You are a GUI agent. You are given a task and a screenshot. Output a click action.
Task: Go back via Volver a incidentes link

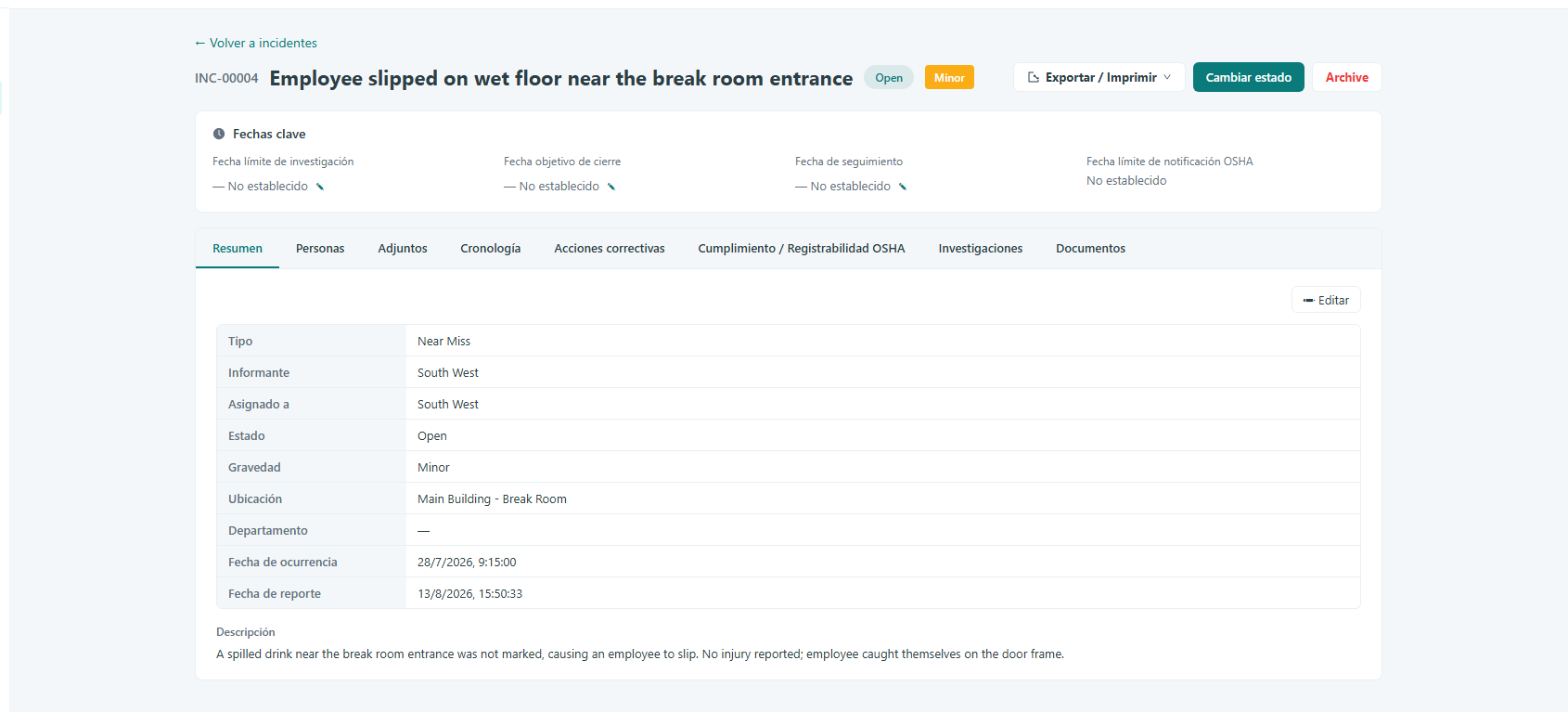pos(256,43)
